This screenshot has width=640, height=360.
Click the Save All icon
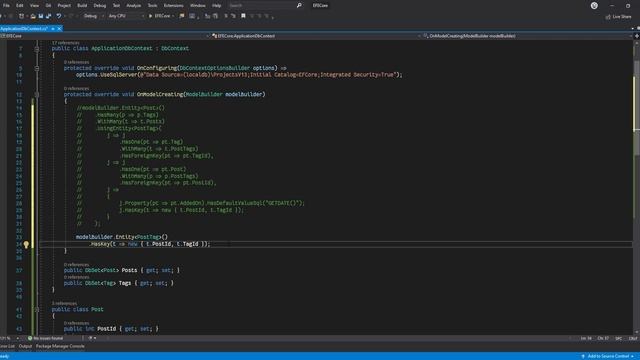click(x=49, y=16)
